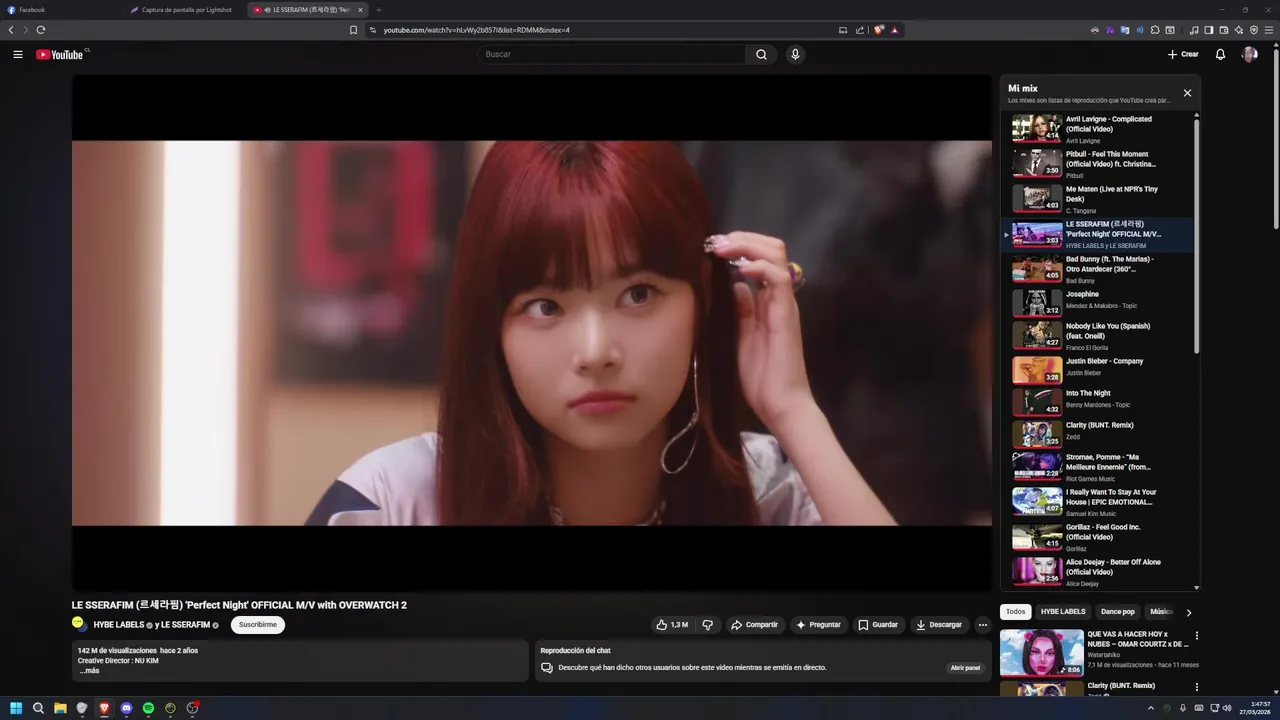The width and height of the screenshot is (1280, 720).
Task: Select the Todos filter chip
Action: [1015, 611]
